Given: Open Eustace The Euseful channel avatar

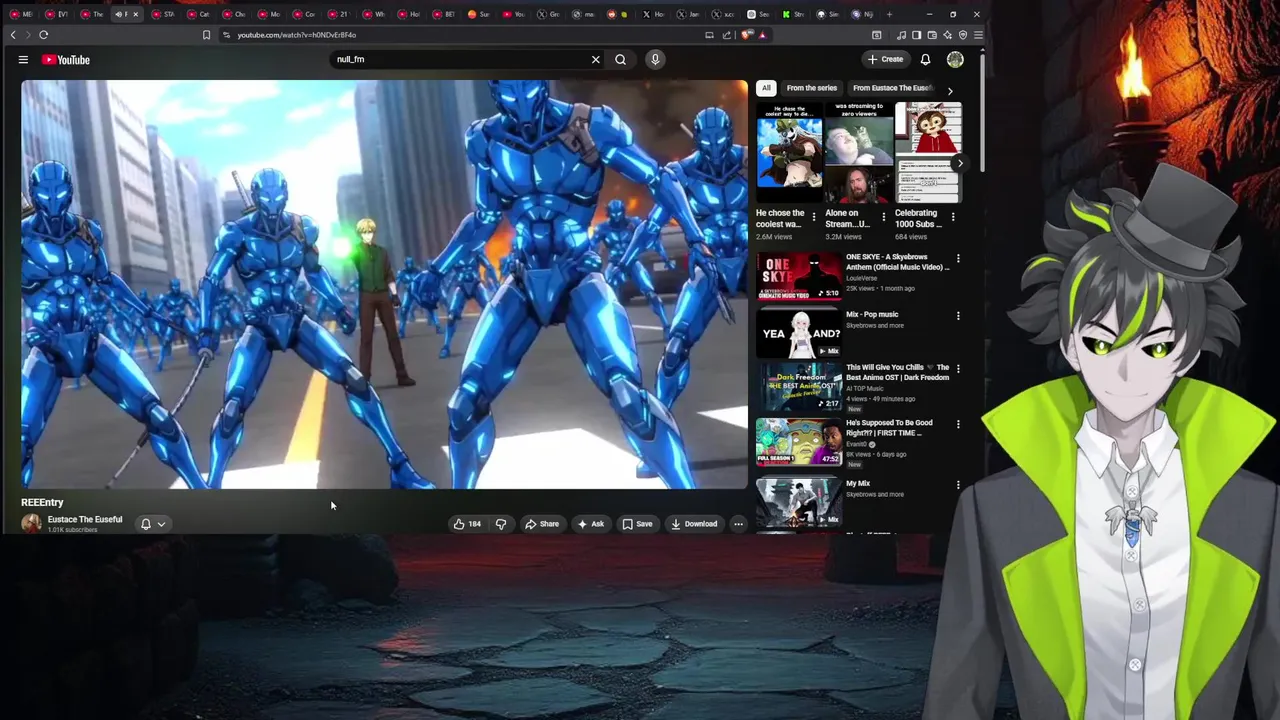Looking at the screenshot, I should (31, 523).
